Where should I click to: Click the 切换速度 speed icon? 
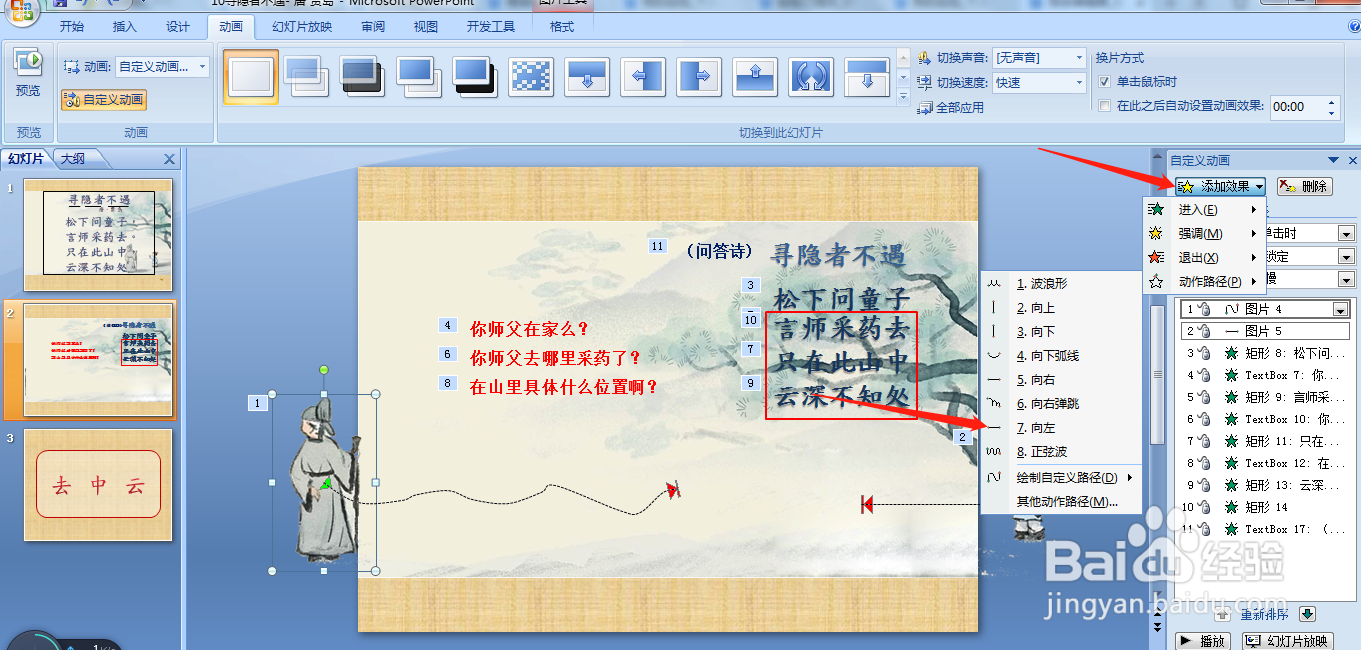click(x=925, y=83)
